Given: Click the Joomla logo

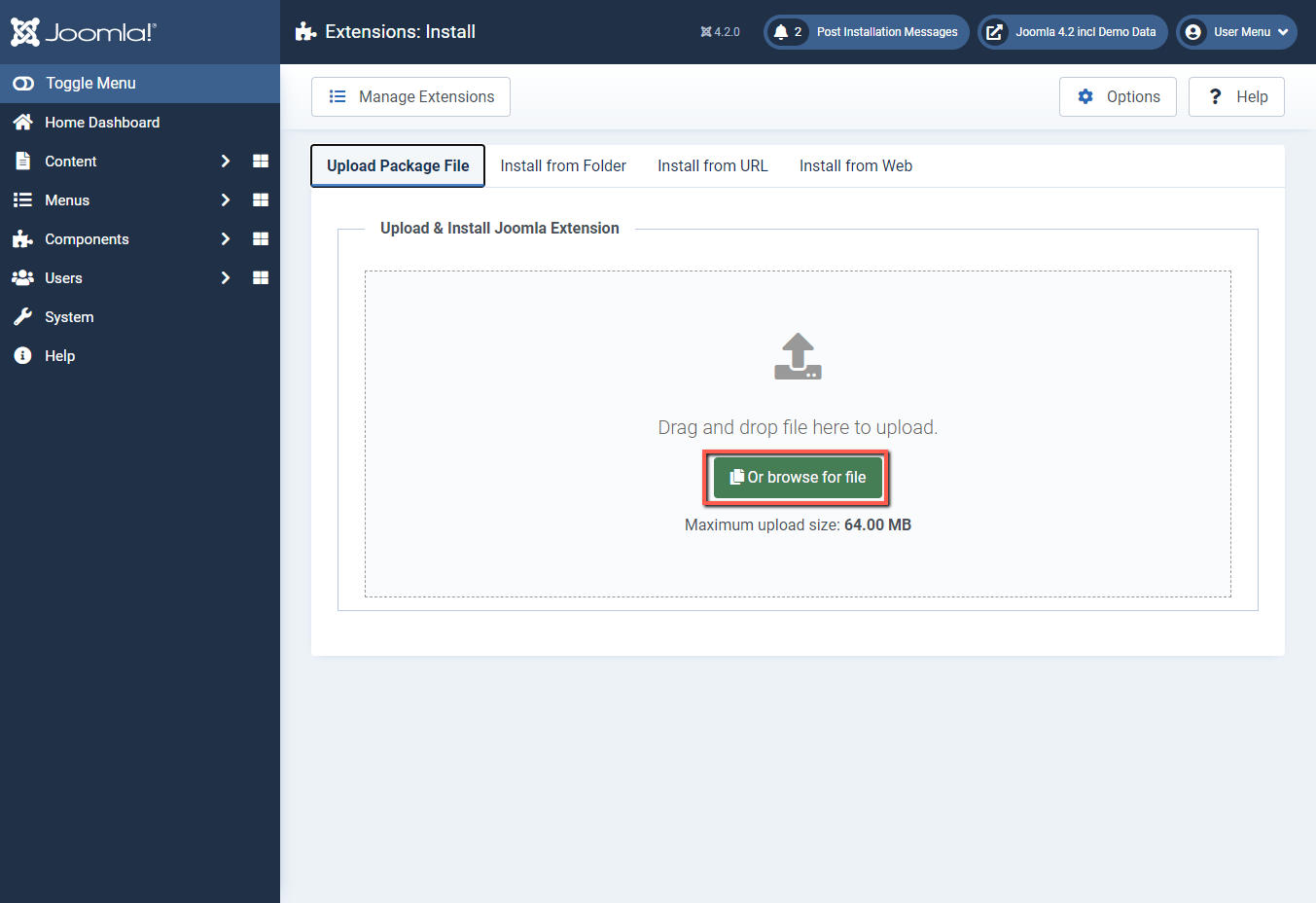Looking at the screenshot, I should click(x=82, y=30).
